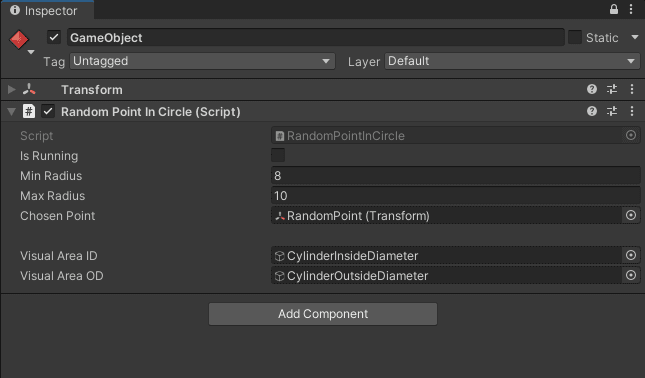Image resolution: width=645 pixels, height=378 pixels.
Task: Click the Transform component header title
Action: pyautogui.click(x=92, y=90)
